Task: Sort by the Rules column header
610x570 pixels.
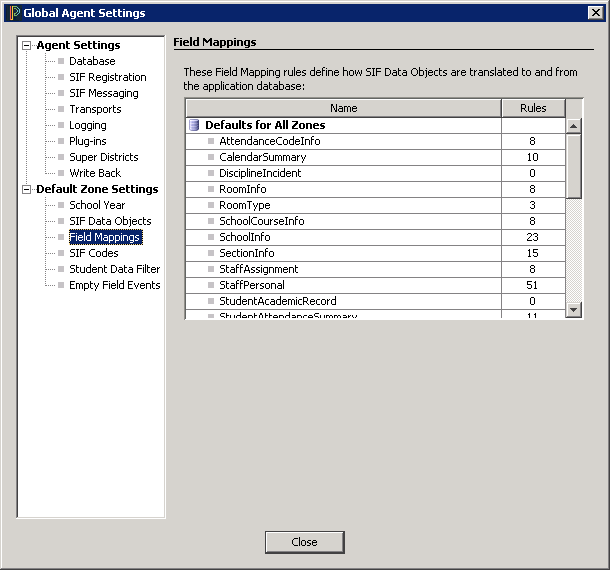Action: 533,108
